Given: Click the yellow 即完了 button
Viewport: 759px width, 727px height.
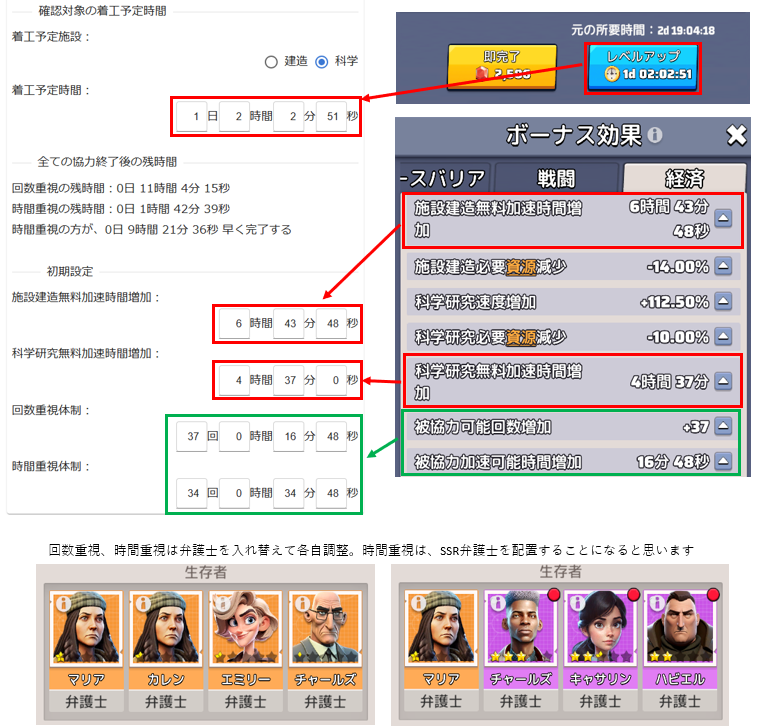Looking at the screenshot, I should tap(502, 67).
